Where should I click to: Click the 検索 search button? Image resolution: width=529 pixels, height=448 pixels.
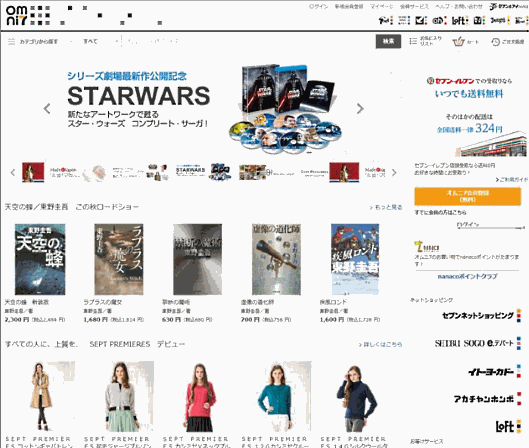point(388,41)
